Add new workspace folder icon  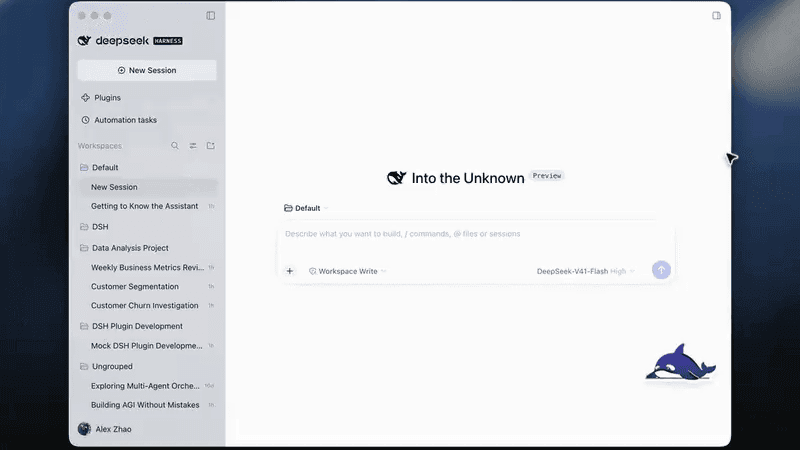click(211, 146)
